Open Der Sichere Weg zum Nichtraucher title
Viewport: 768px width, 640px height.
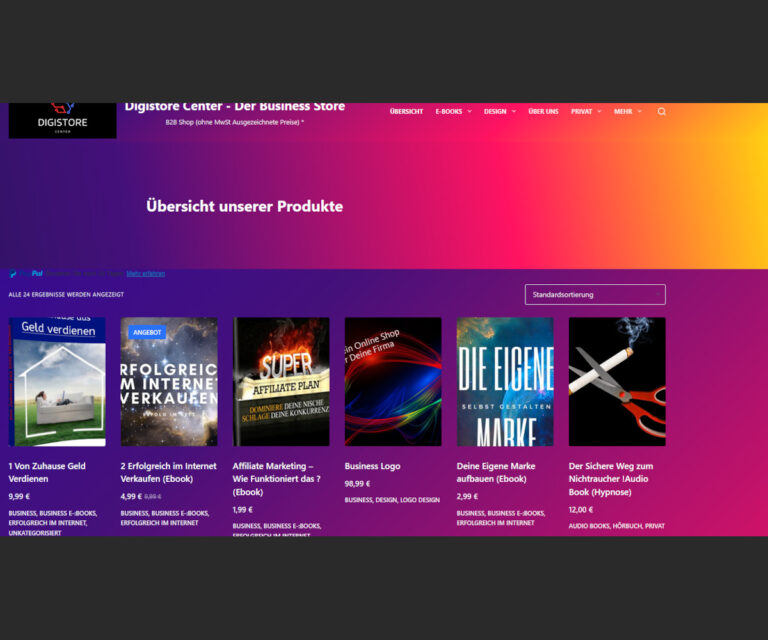(x=611, y=479)
